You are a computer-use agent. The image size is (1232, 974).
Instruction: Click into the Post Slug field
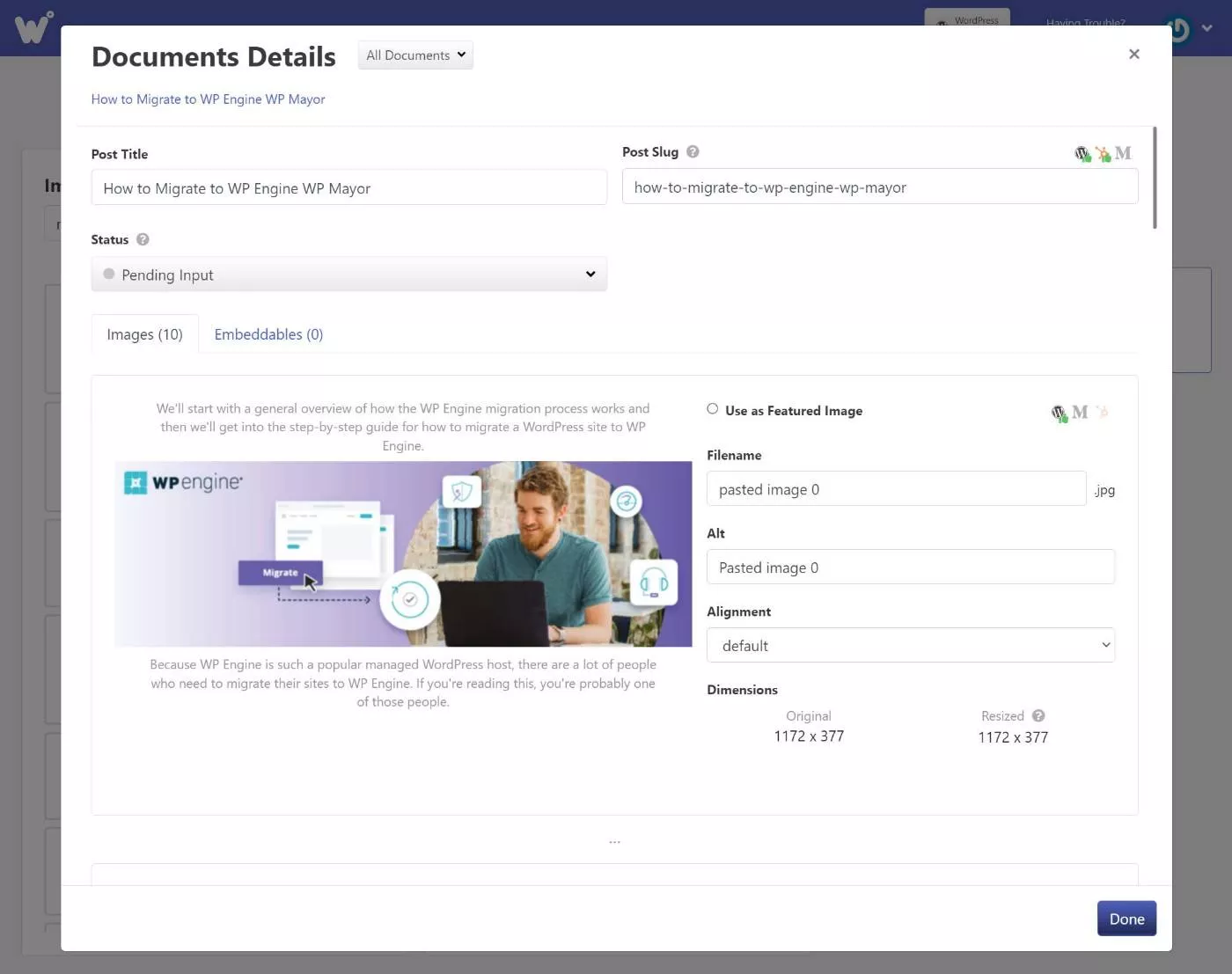pos(880,187)
